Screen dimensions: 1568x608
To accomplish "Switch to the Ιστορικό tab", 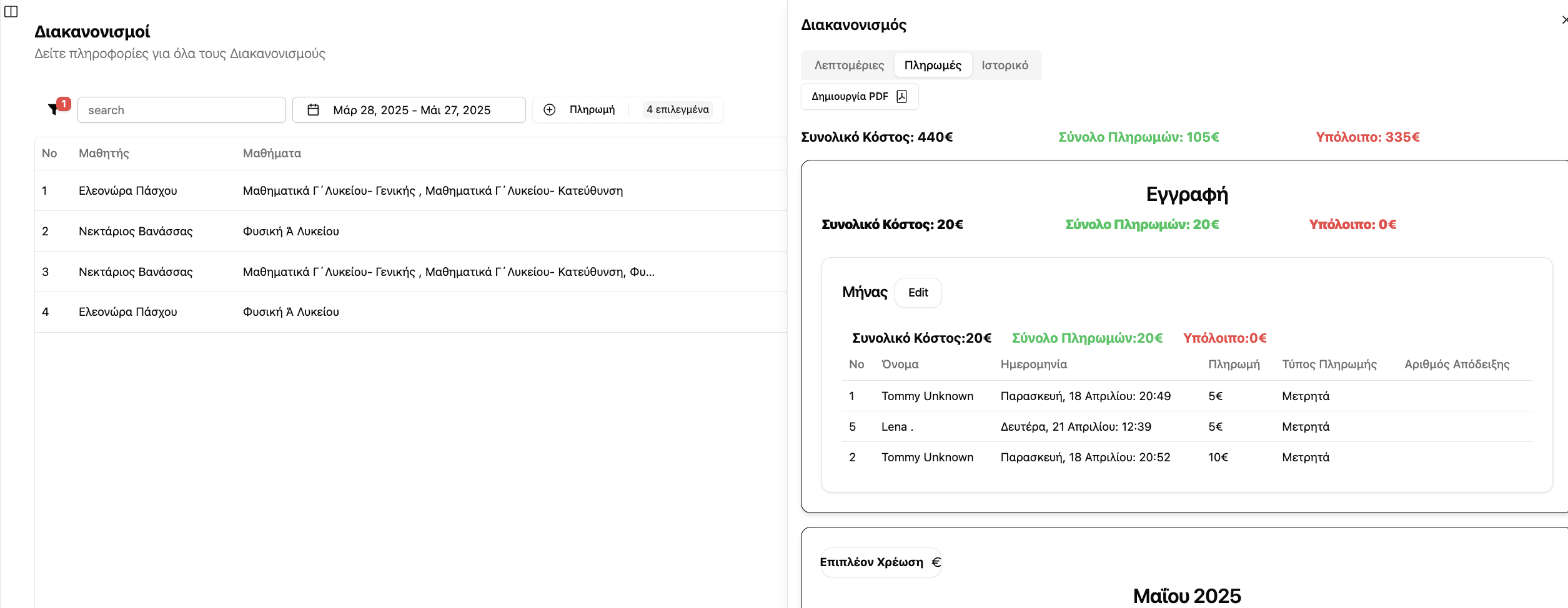I will (1005, 65).
